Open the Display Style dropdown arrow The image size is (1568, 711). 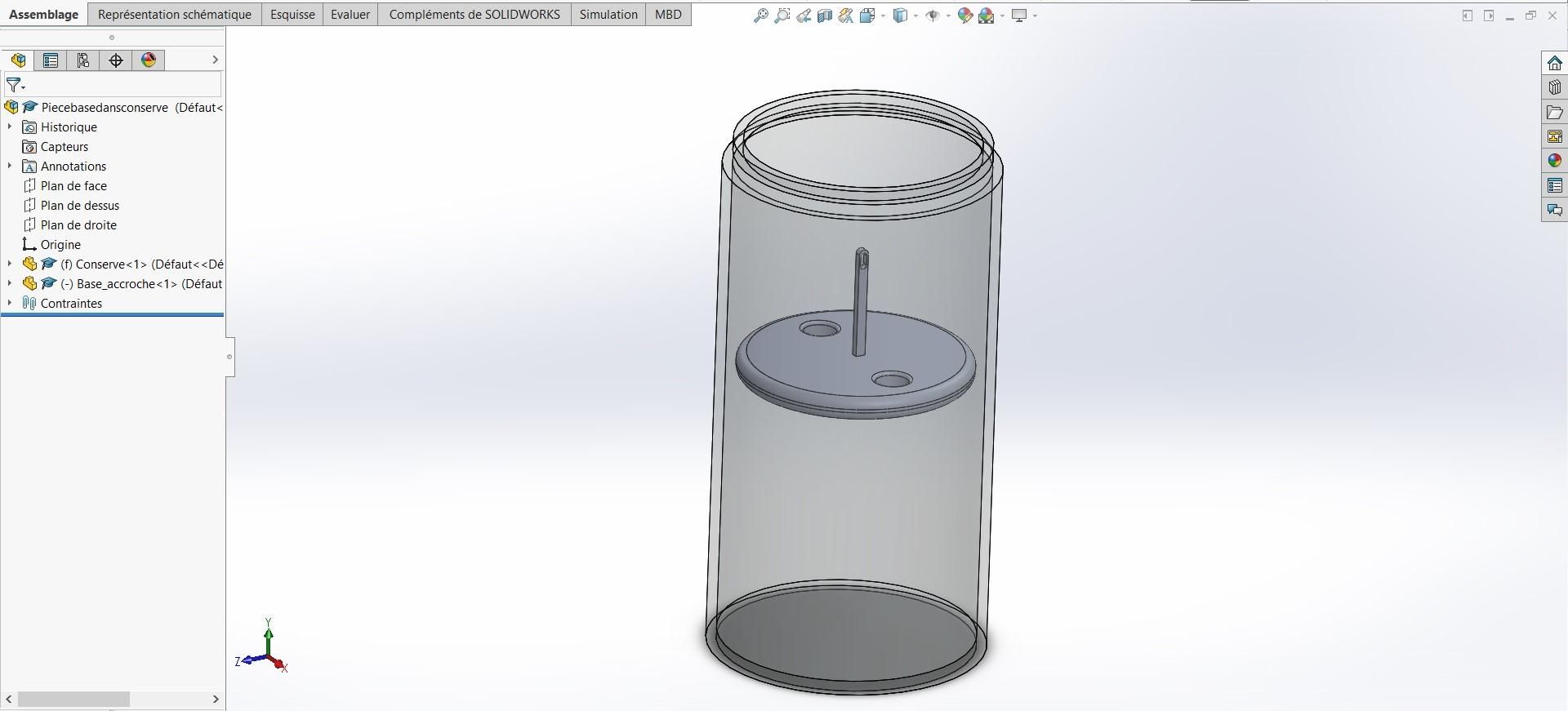pyautogui.click(x=916, y=16)
